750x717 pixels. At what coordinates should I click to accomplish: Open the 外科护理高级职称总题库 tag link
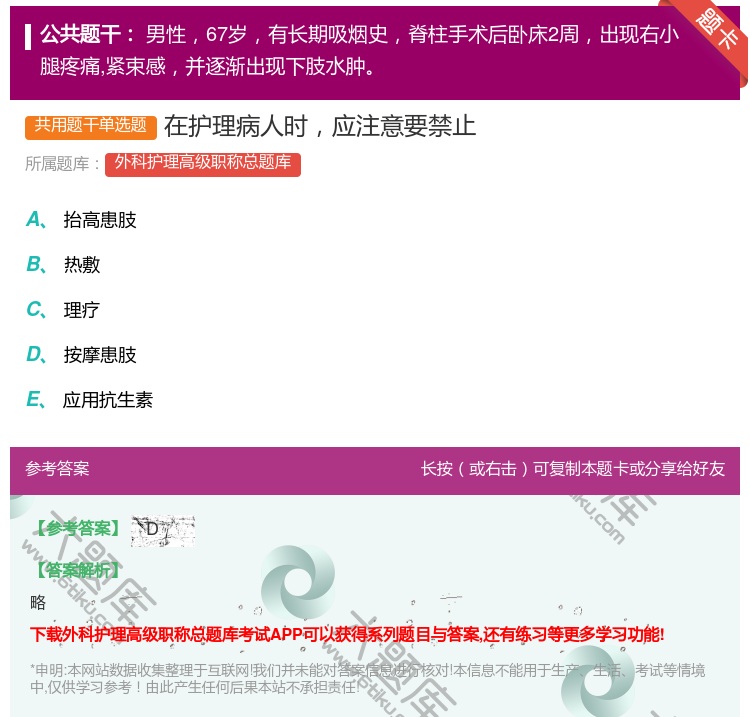coord(202,163)
